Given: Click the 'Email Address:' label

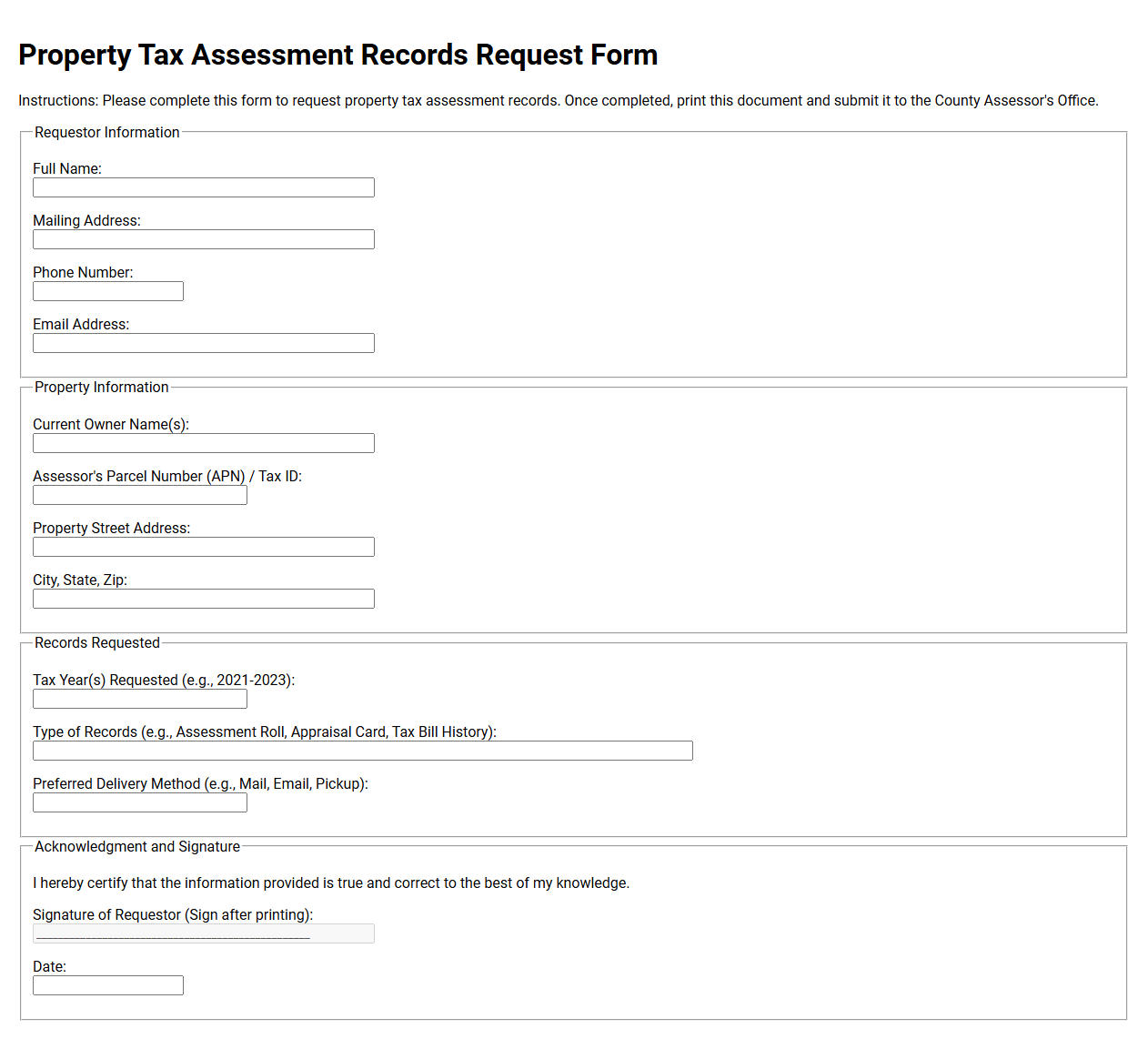Looking at the screenshot, I should pos(81,324).
